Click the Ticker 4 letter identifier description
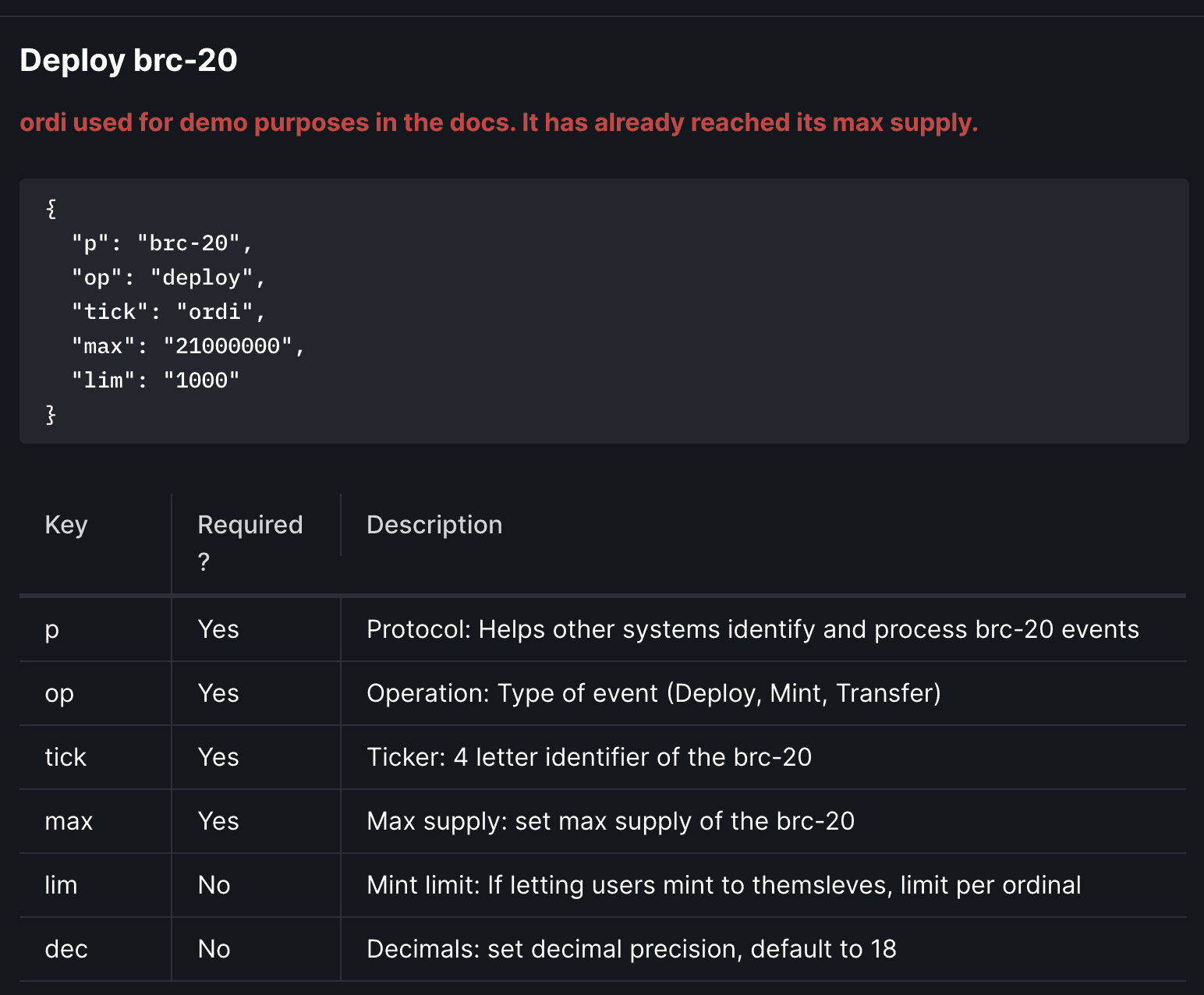The height and width of the screenshot is (995, 1204). [x=589, y=757]
